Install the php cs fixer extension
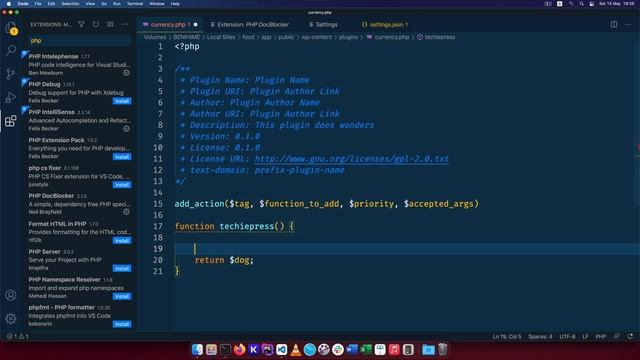This screenshot has height=360, width=640. pos(122,184)
